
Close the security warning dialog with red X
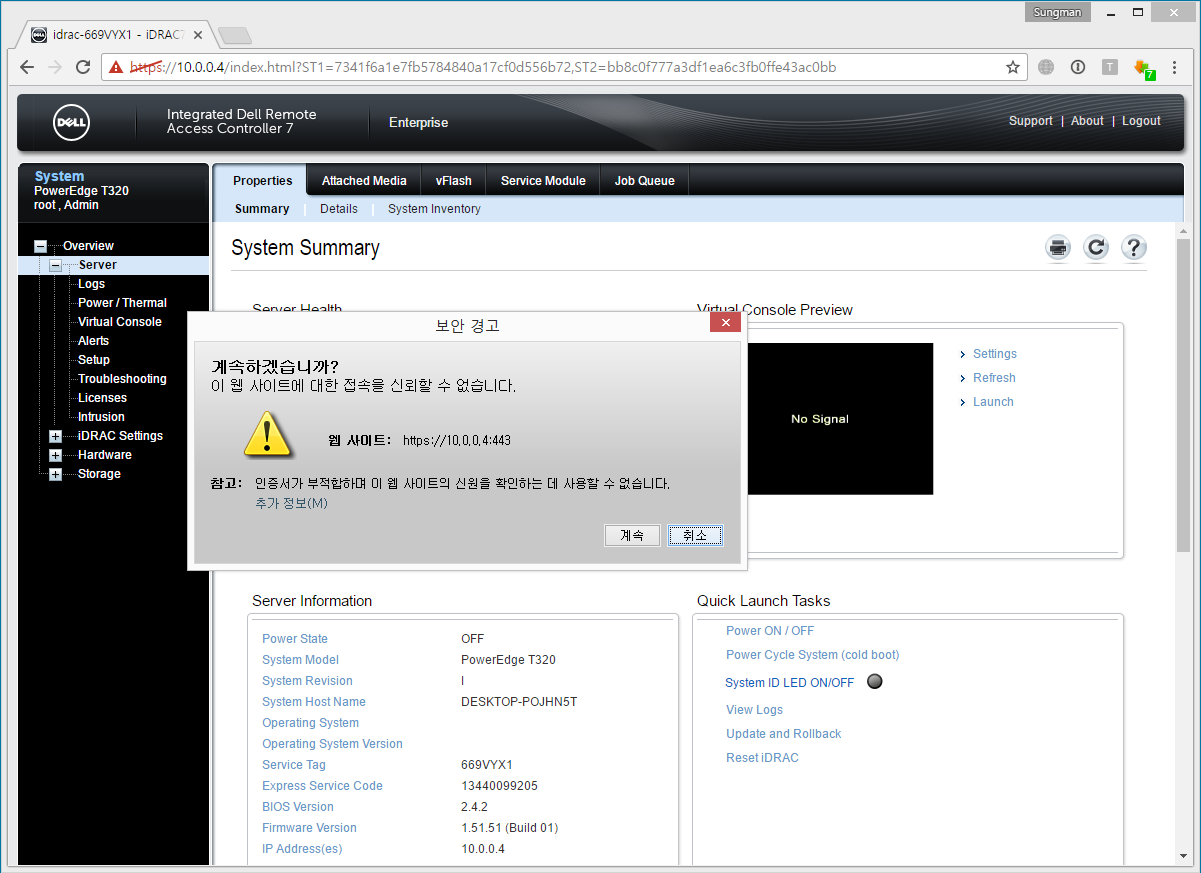(x=725, y=322)
